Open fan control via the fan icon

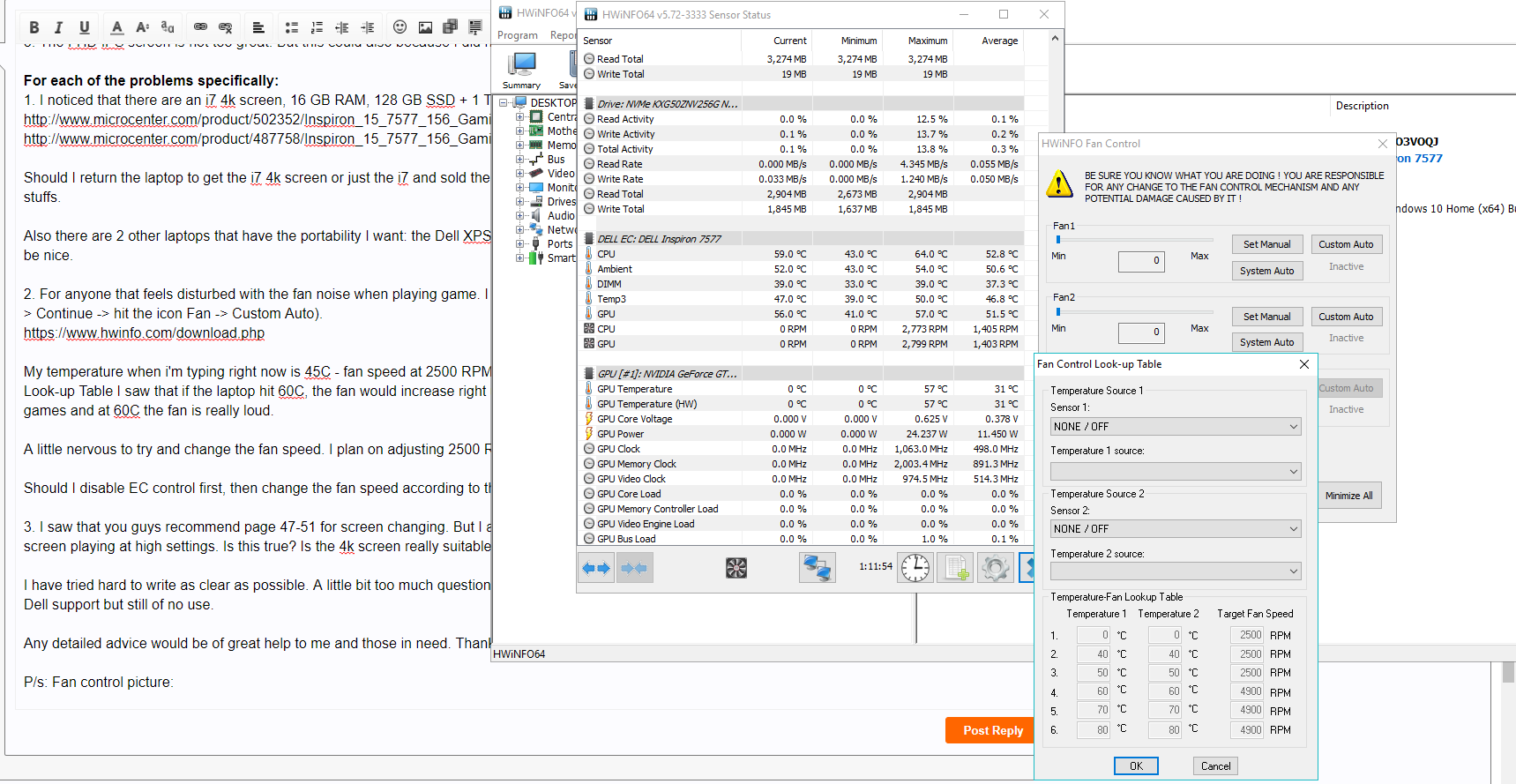pyautogui.click(x=736, y=568)
